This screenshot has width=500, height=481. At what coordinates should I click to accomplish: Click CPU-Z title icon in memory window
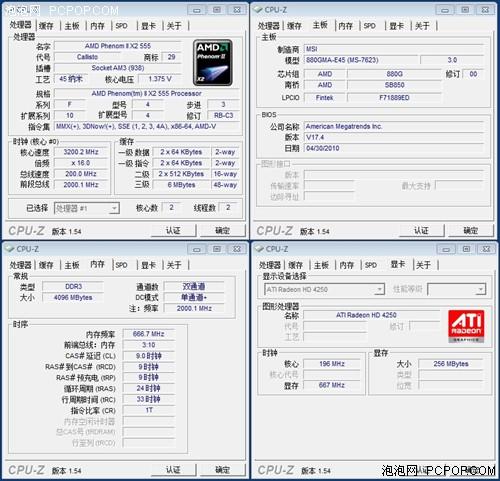[10, 249]
